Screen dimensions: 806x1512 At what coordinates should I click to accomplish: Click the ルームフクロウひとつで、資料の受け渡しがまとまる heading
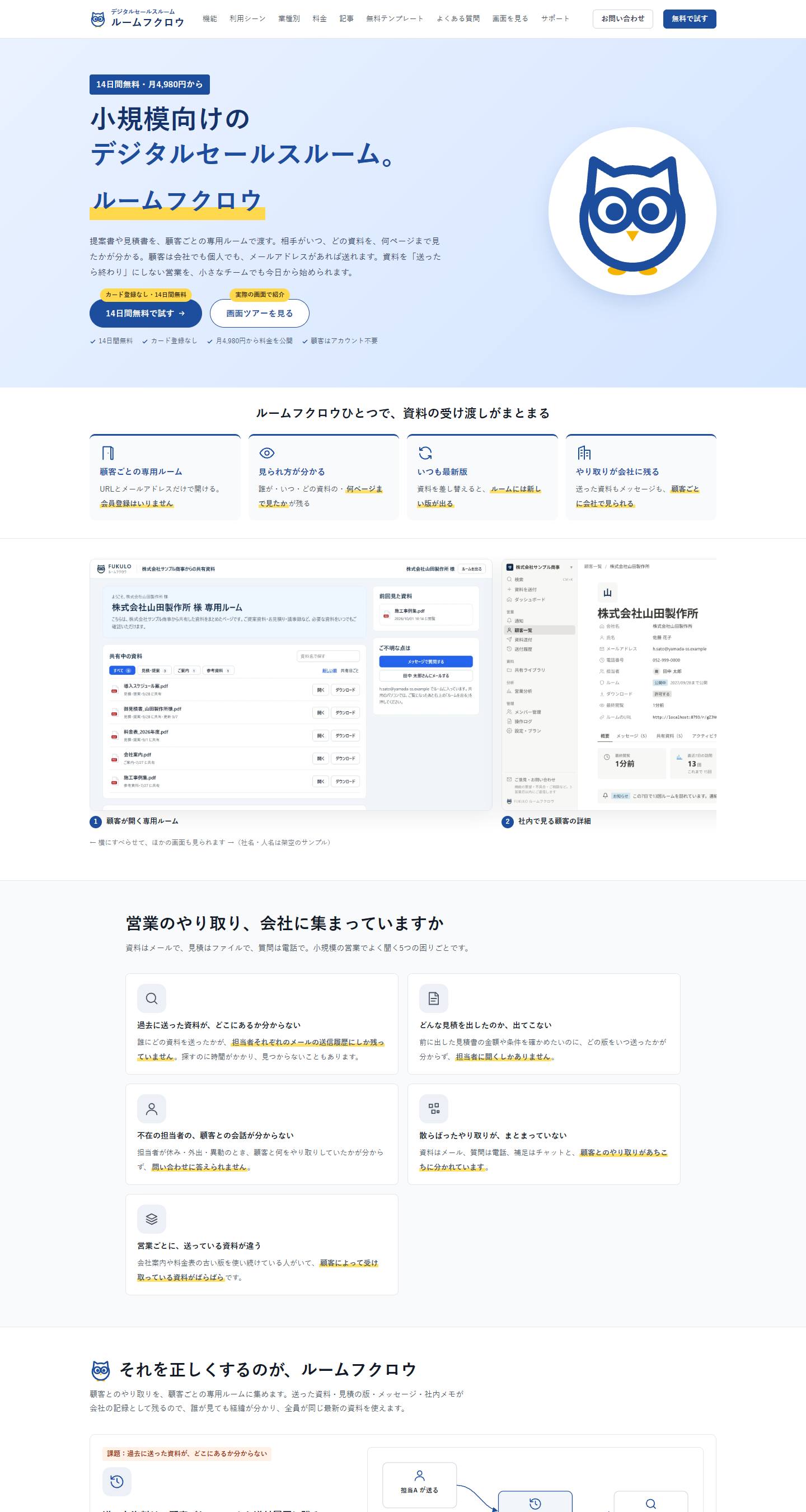pyautogui.click(x=403, y=413)
